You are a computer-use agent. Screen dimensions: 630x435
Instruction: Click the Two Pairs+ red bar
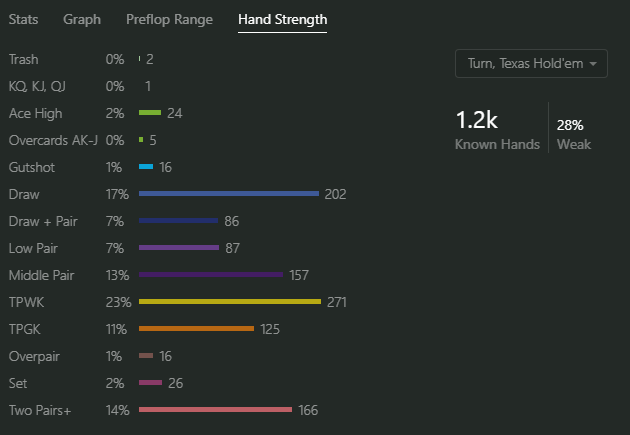click(215, 409)
